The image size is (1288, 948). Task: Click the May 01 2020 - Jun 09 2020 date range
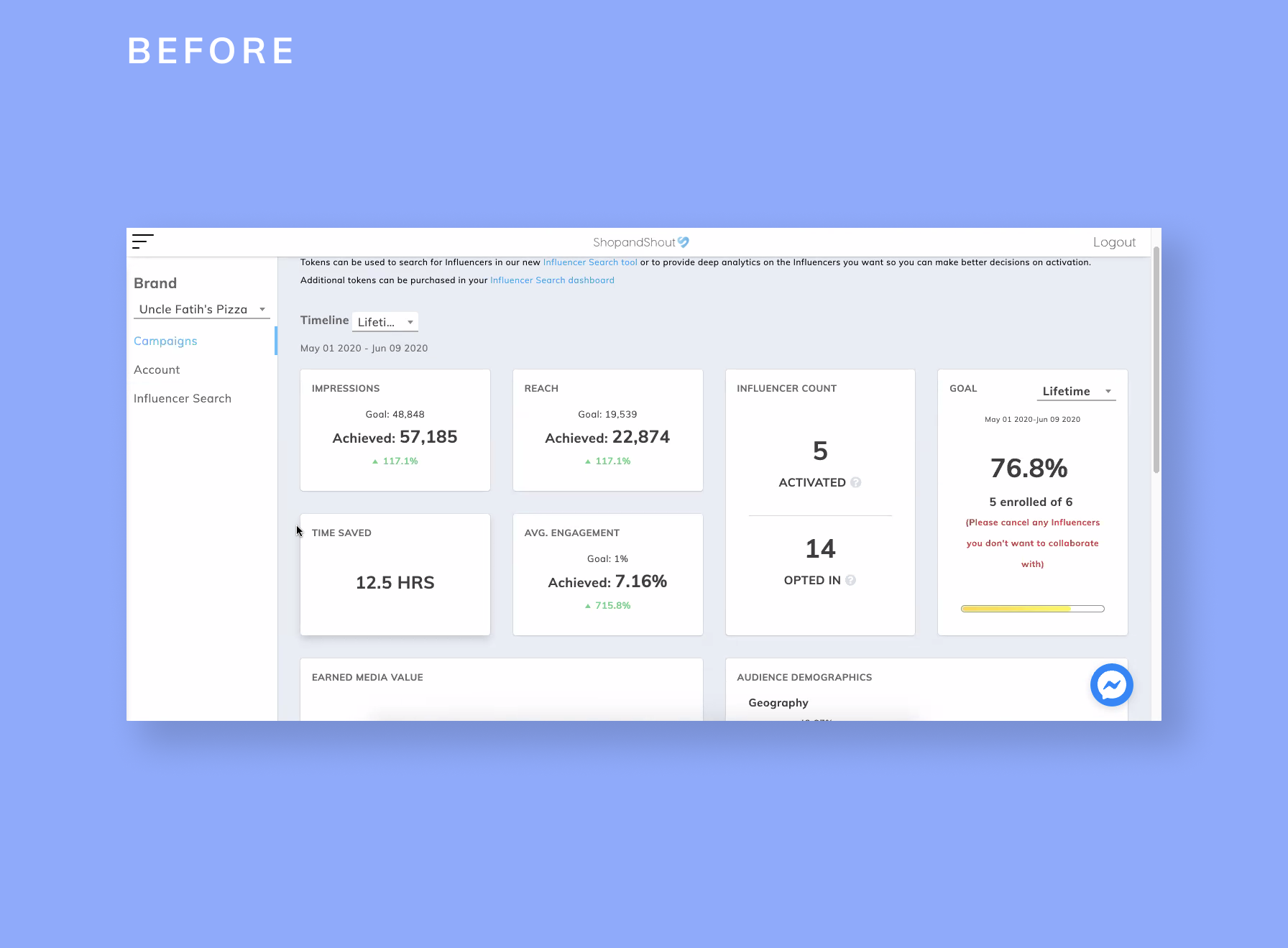coord(364,348)
